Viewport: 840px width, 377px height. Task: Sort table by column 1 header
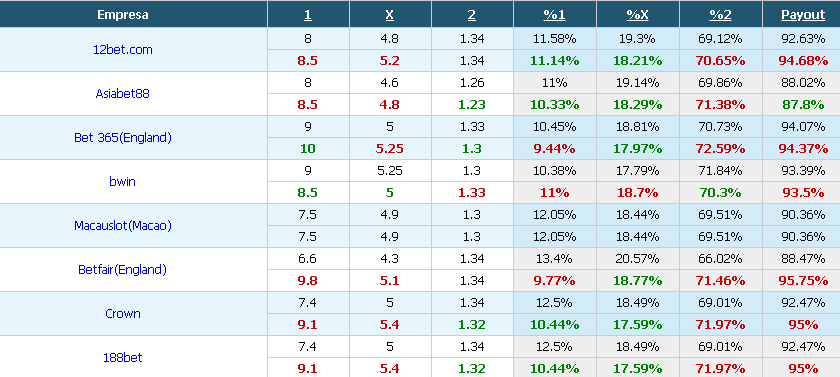pyautogui.click(x=308, y=15)
